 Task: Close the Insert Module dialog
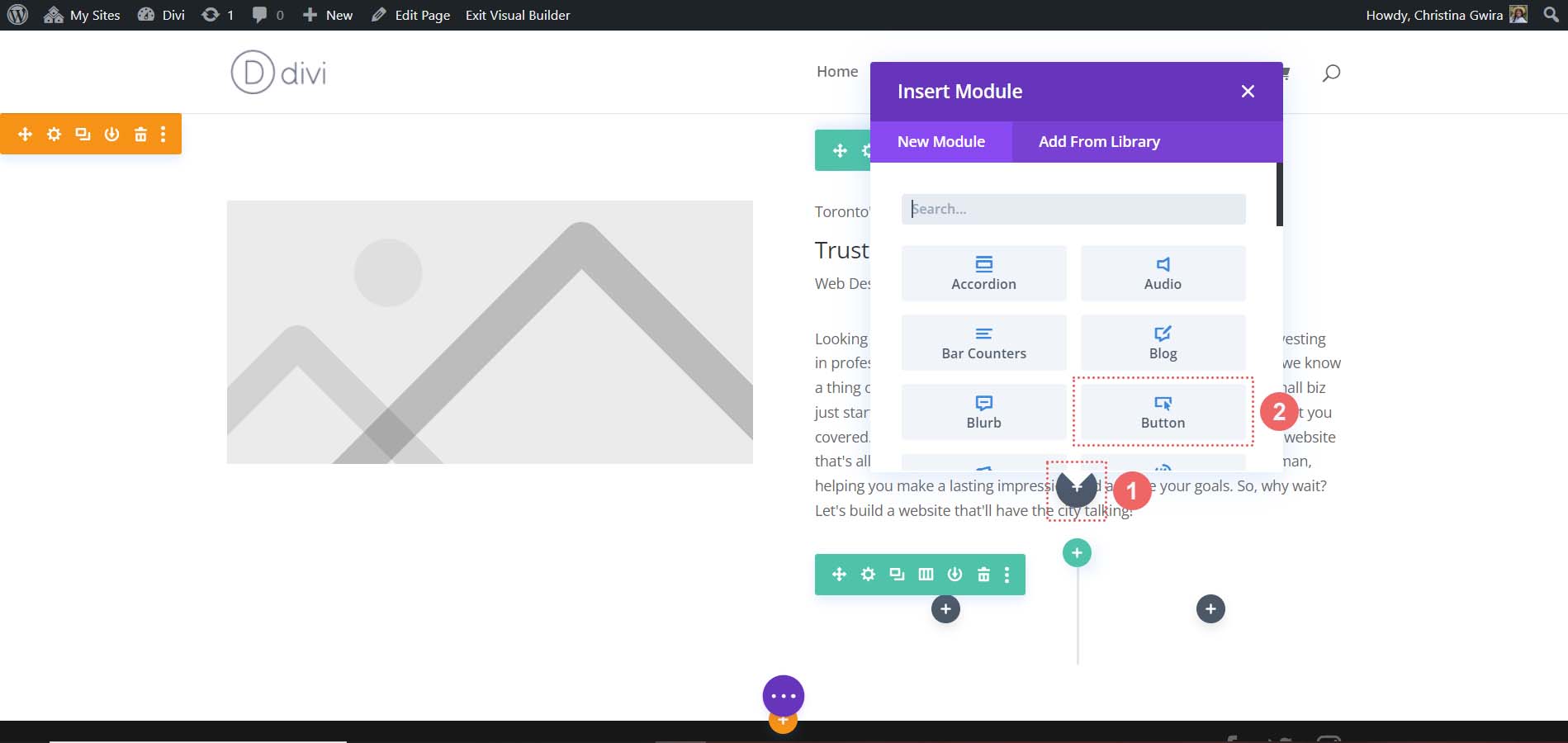point(1248,91)
